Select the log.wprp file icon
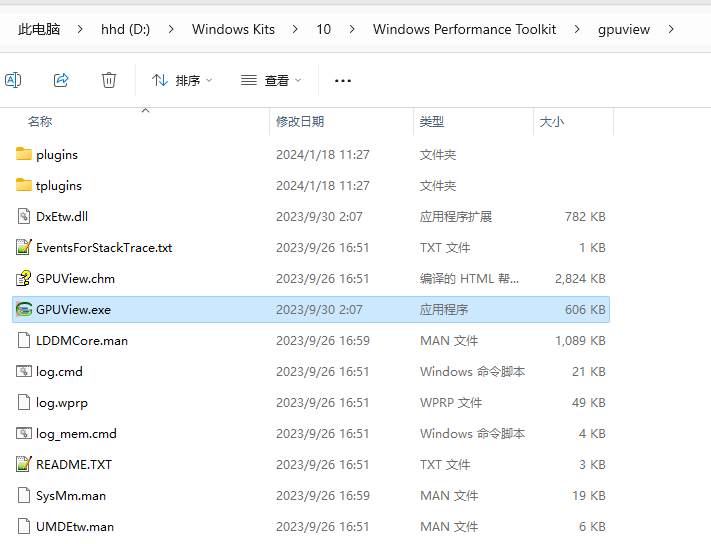This screenshot has width=711, height=544. 24,402
